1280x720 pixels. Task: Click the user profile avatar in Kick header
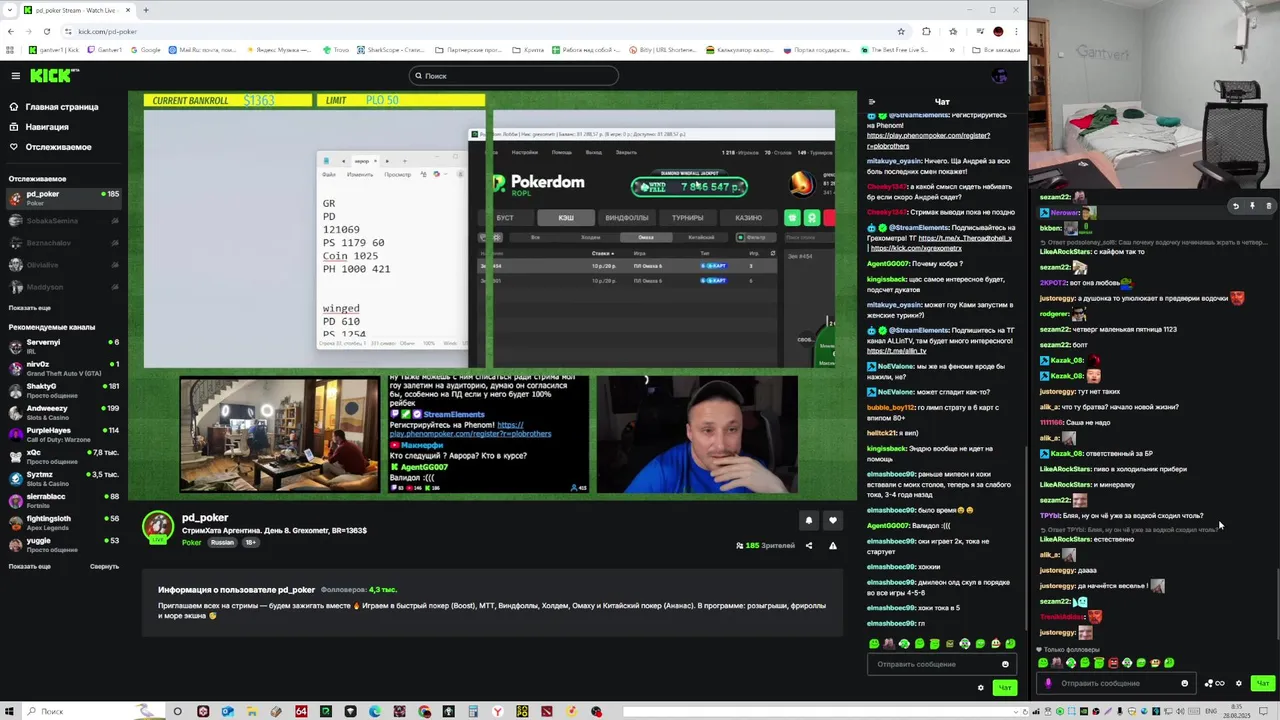999,76
